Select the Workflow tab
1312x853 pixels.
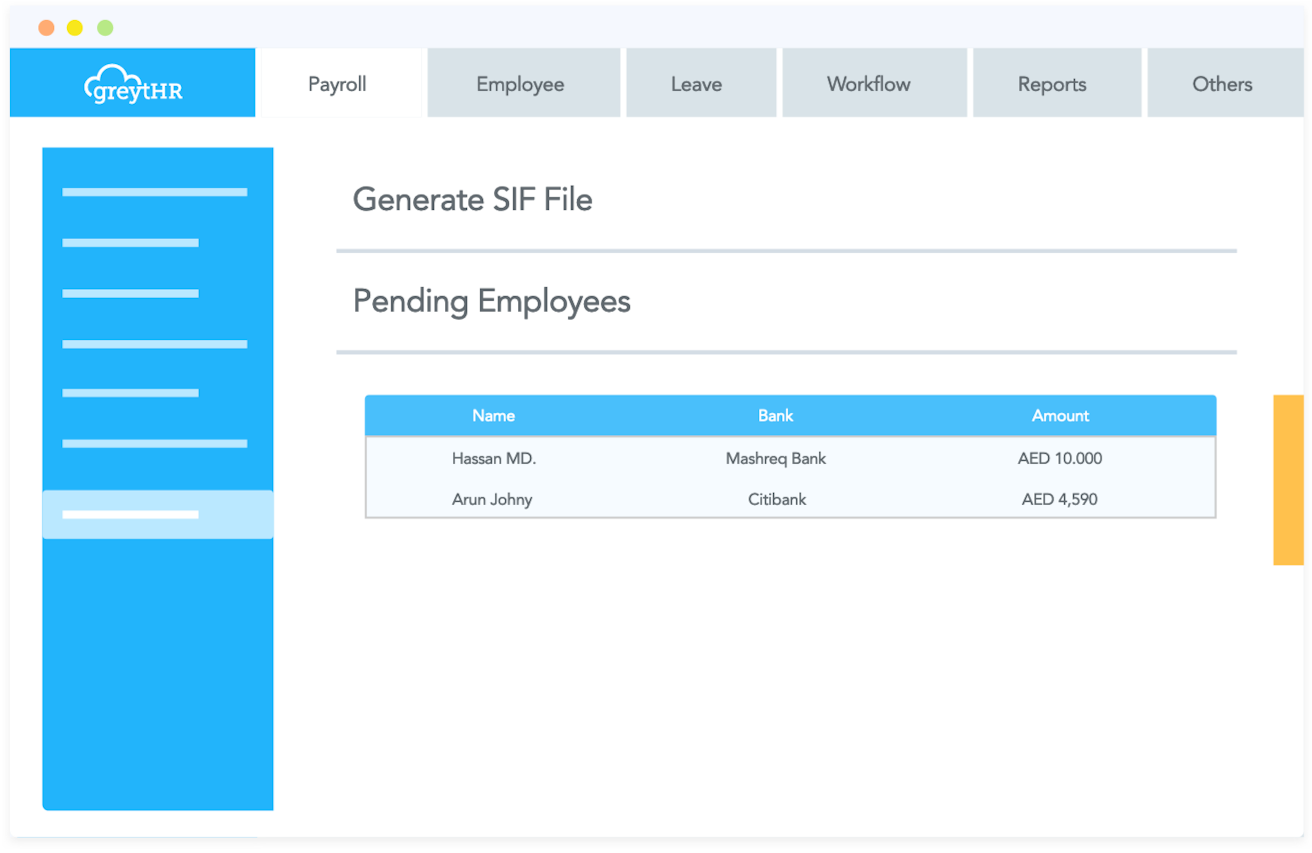(868, 84)
